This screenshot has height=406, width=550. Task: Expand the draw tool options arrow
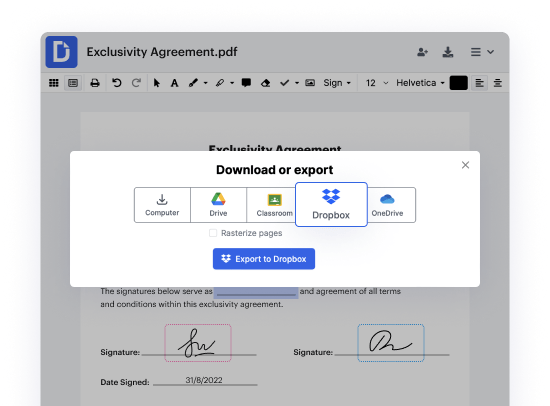[206, 83]
